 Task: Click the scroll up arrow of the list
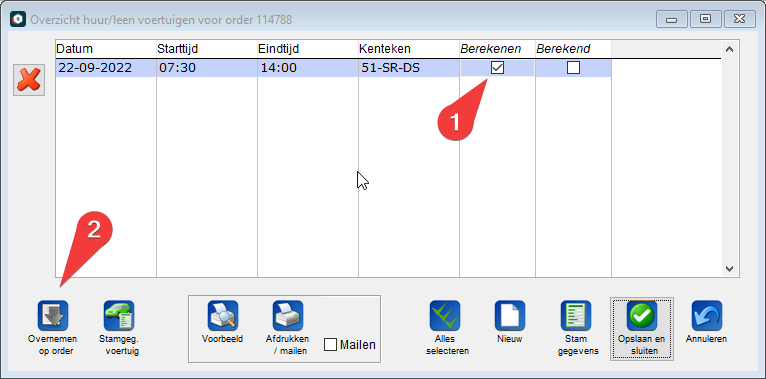729,49
